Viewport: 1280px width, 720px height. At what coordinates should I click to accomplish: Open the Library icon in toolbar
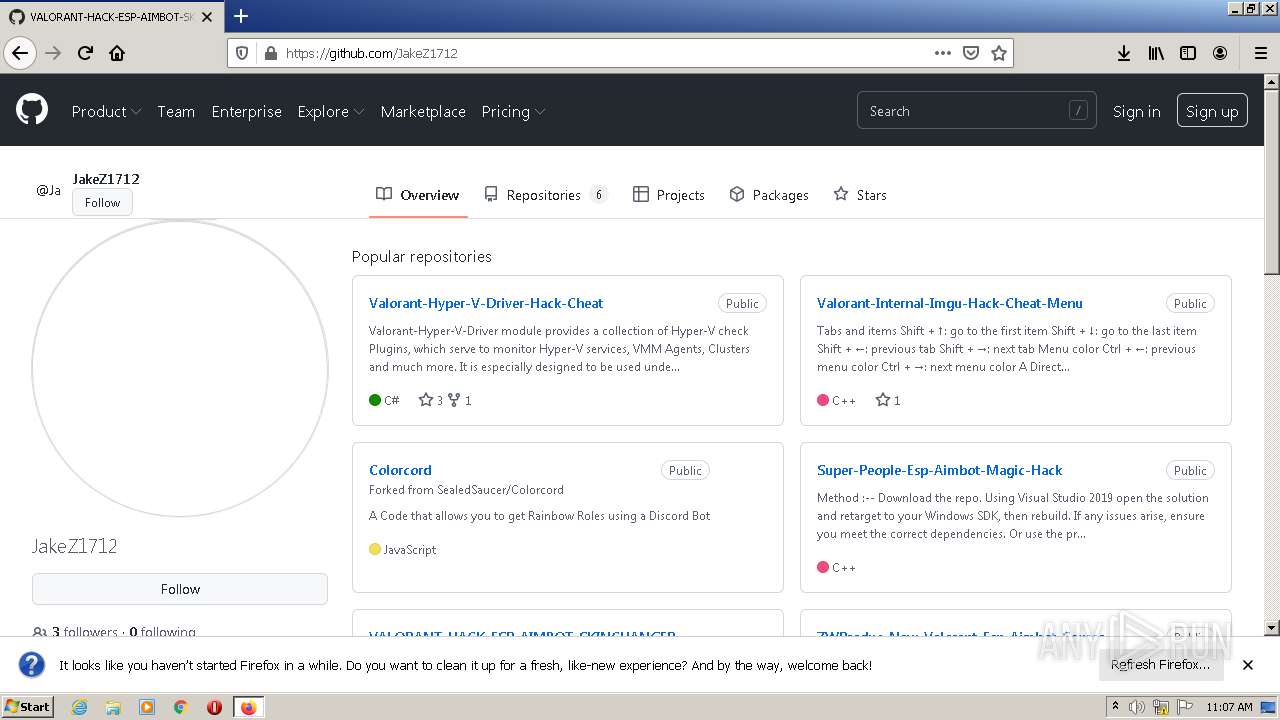[x=1156, y=53]
